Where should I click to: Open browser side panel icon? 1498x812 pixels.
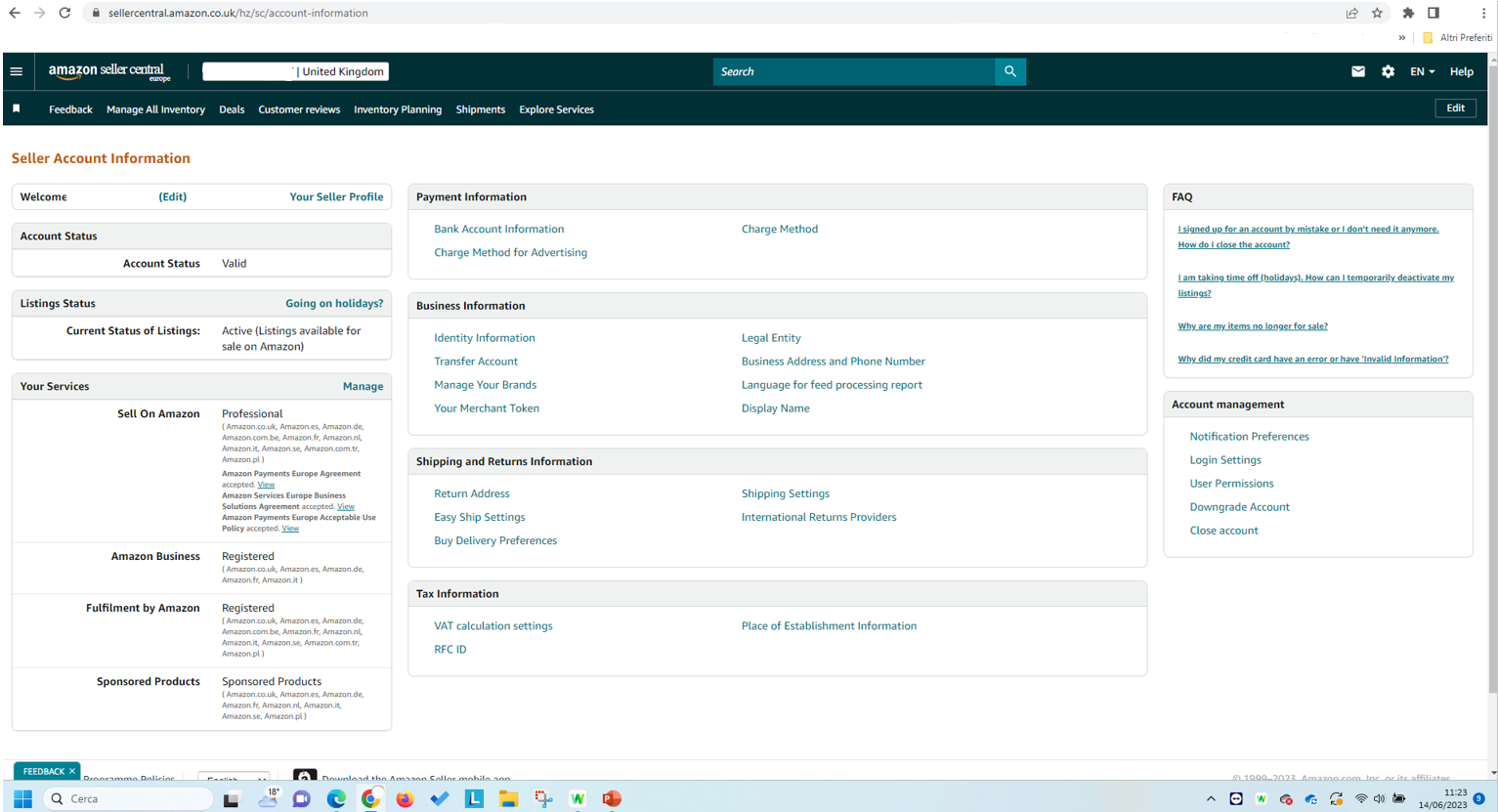tap(1434, 13)
